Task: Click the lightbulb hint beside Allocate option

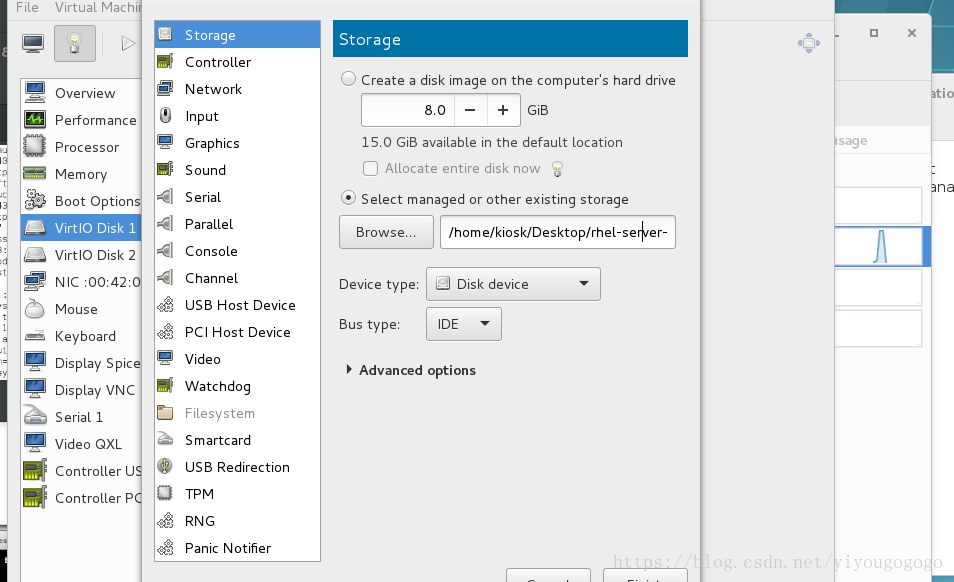Action: (557, 168)
